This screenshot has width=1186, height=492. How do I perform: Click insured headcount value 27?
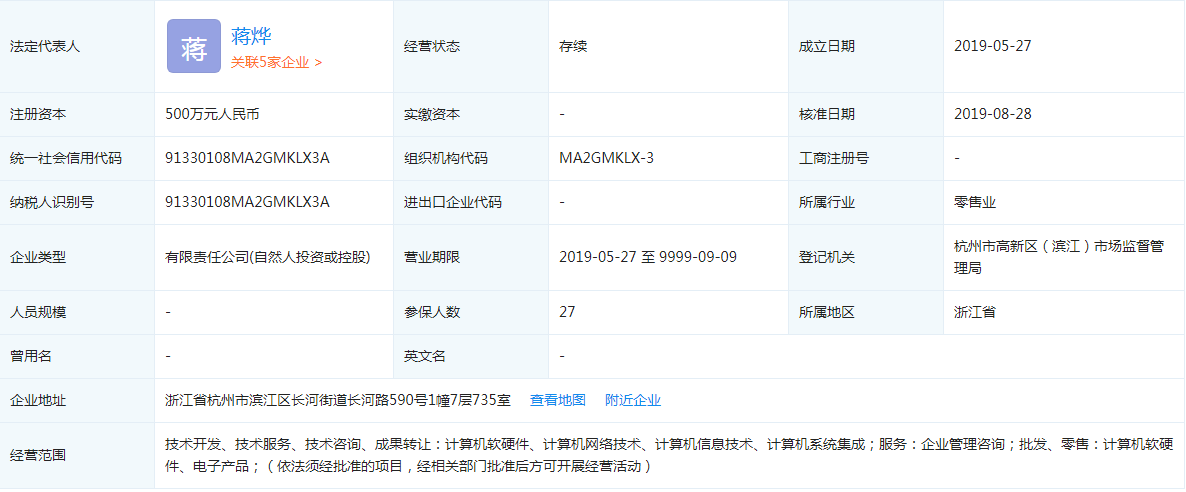click(567, 311)
